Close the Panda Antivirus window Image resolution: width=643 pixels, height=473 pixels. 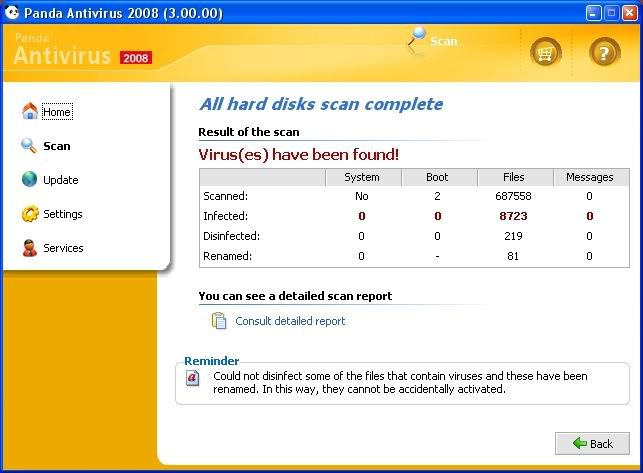pos(629,13)
